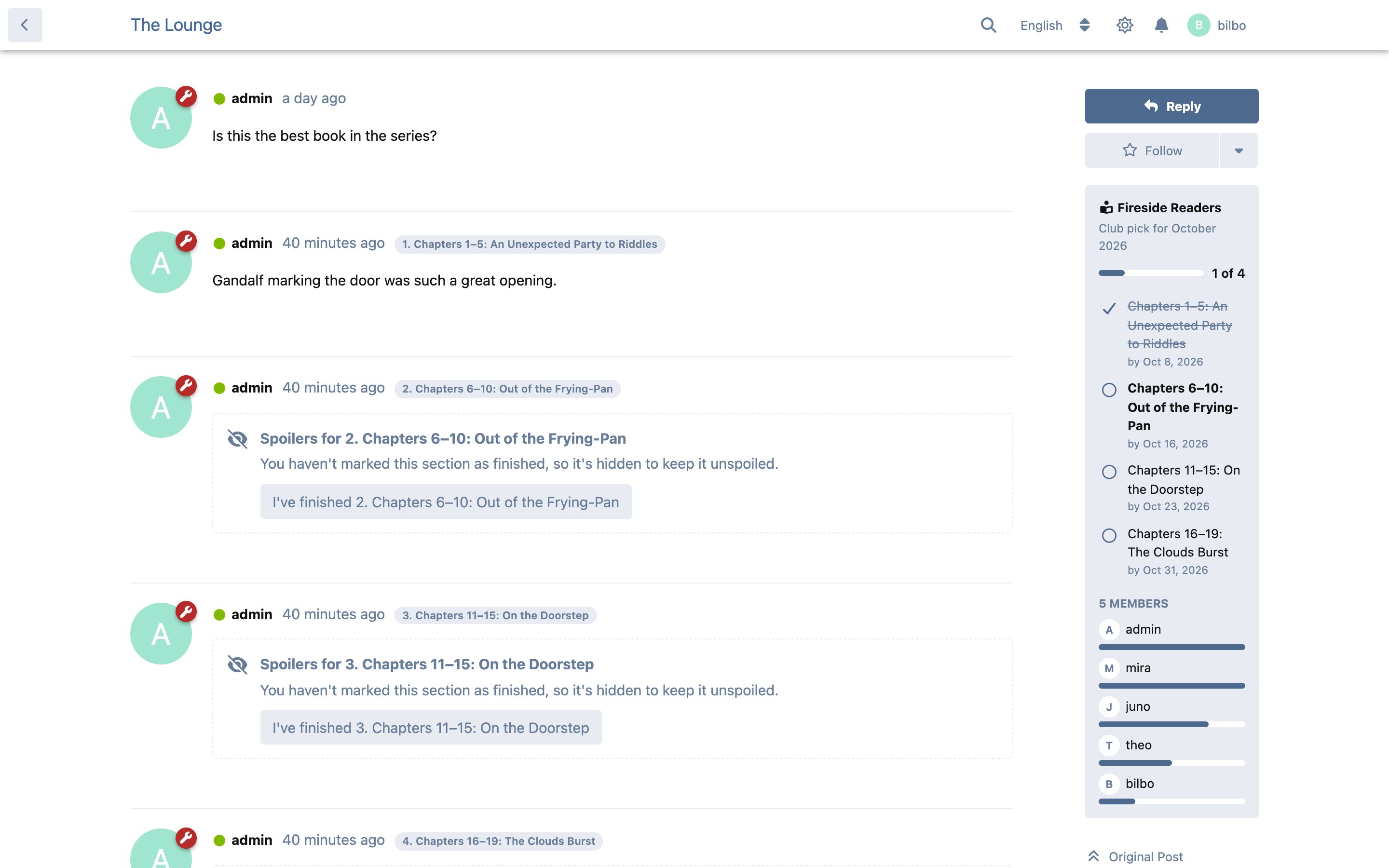1389x868 pixels.
Task: Click the Reply button
Action: (1171, 106)
